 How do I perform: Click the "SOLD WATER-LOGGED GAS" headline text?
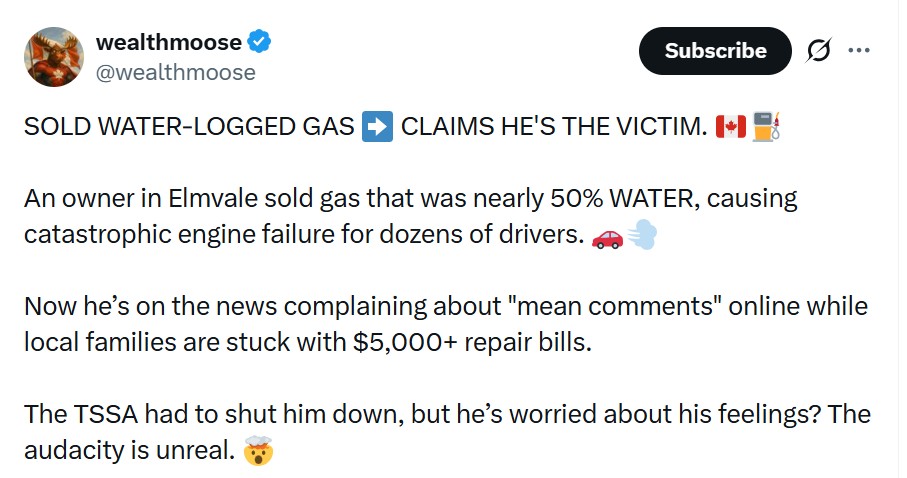tap(188, 130)
